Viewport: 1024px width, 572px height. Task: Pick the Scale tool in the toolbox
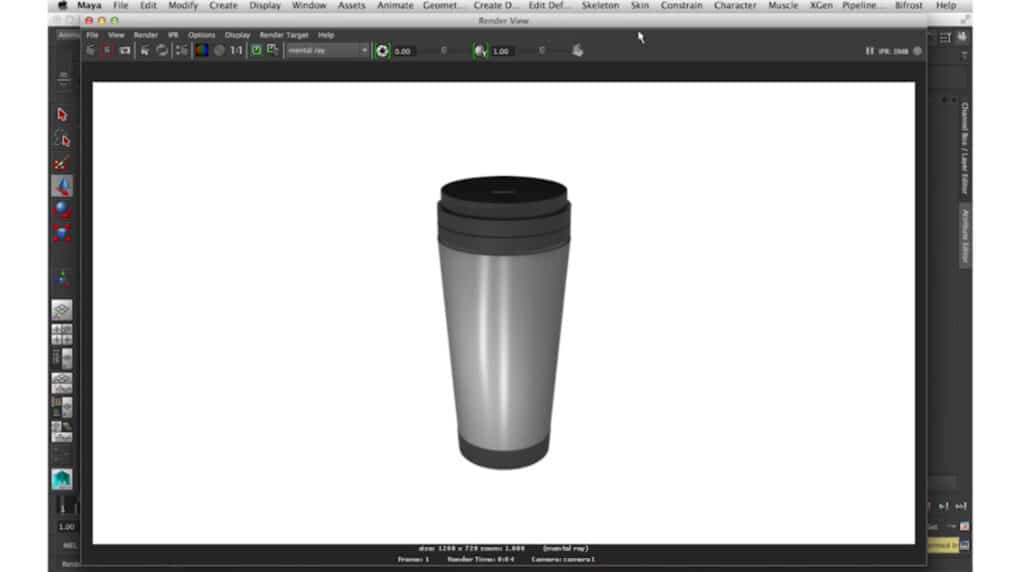tap(62, 233)
